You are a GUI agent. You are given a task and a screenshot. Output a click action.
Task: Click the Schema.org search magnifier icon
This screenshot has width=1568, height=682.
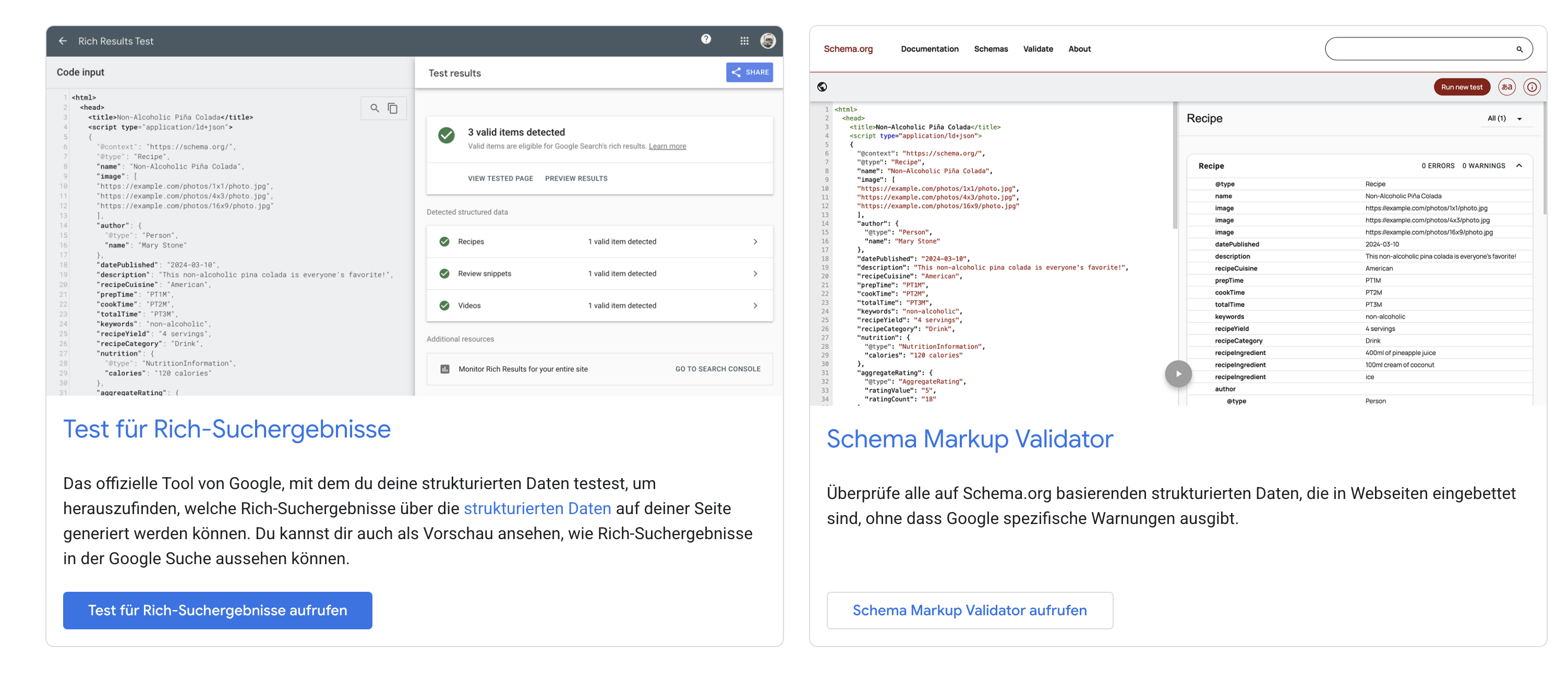[1519, 50]
